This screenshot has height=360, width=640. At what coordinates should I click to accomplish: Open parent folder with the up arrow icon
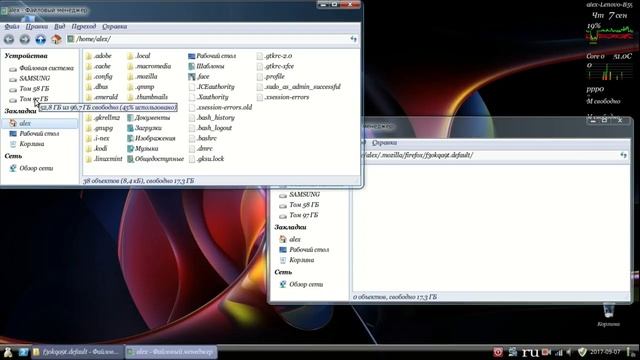pos(40,39)
